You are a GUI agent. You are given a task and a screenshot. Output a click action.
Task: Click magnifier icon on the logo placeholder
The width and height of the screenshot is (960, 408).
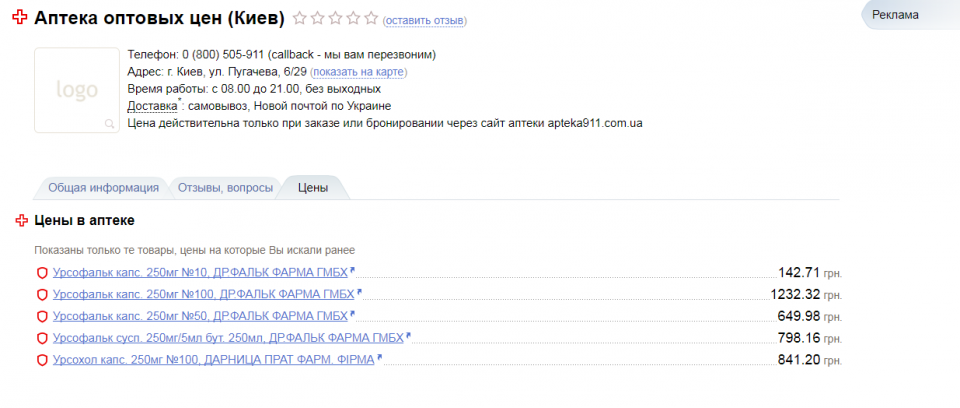pyautogui.click(x=109, y=124)
